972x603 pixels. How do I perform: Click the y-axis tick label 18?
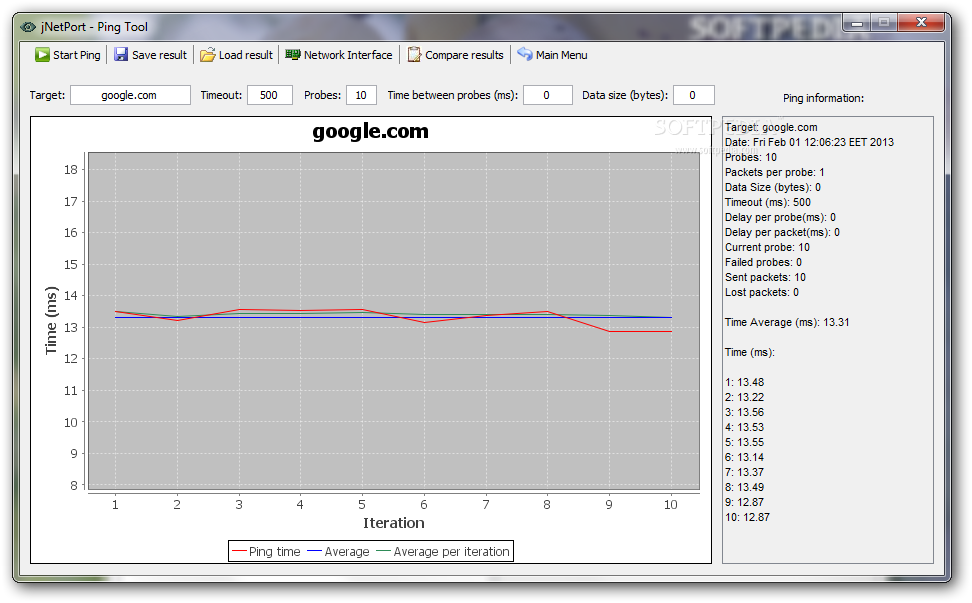pyautogui.click(x=71, y=170)
